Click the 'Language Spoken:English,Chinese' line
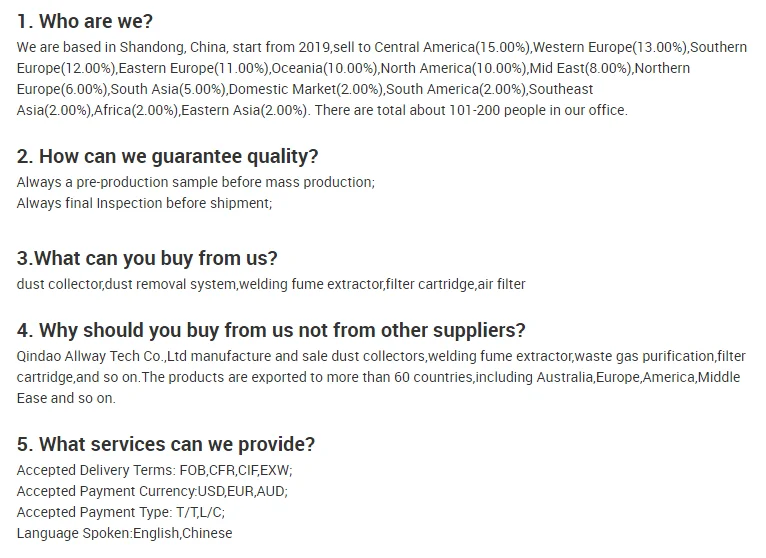The height and width of the screenshot is (558, 766). coord(125,533)
